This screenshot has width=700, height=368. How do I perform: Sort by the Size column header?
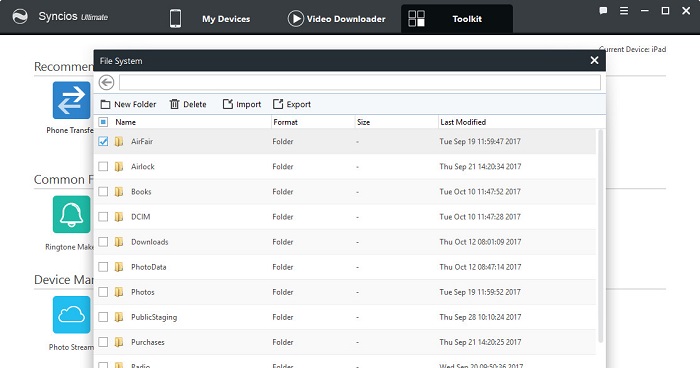[x=363, y=122]
